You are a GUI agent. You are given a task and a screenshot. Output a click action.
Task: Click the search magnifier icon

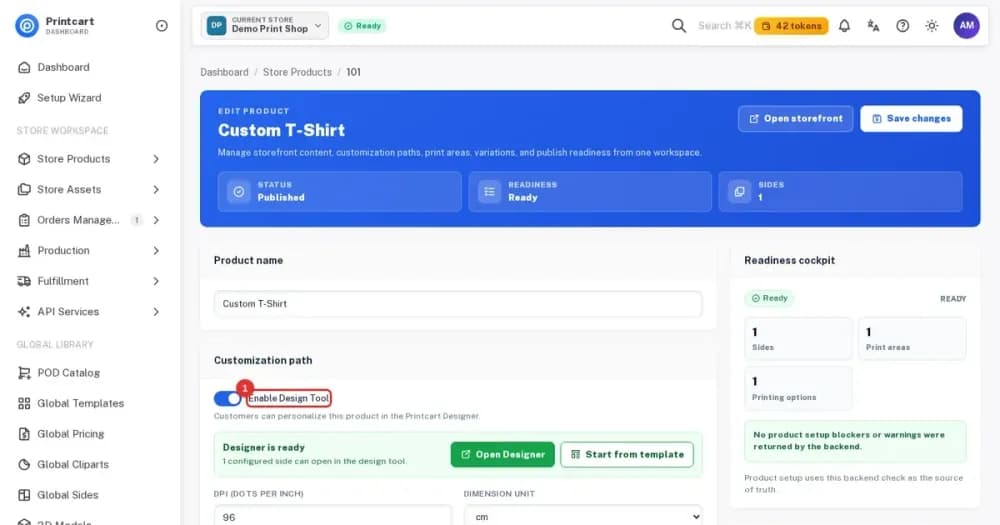pos(679,26)
